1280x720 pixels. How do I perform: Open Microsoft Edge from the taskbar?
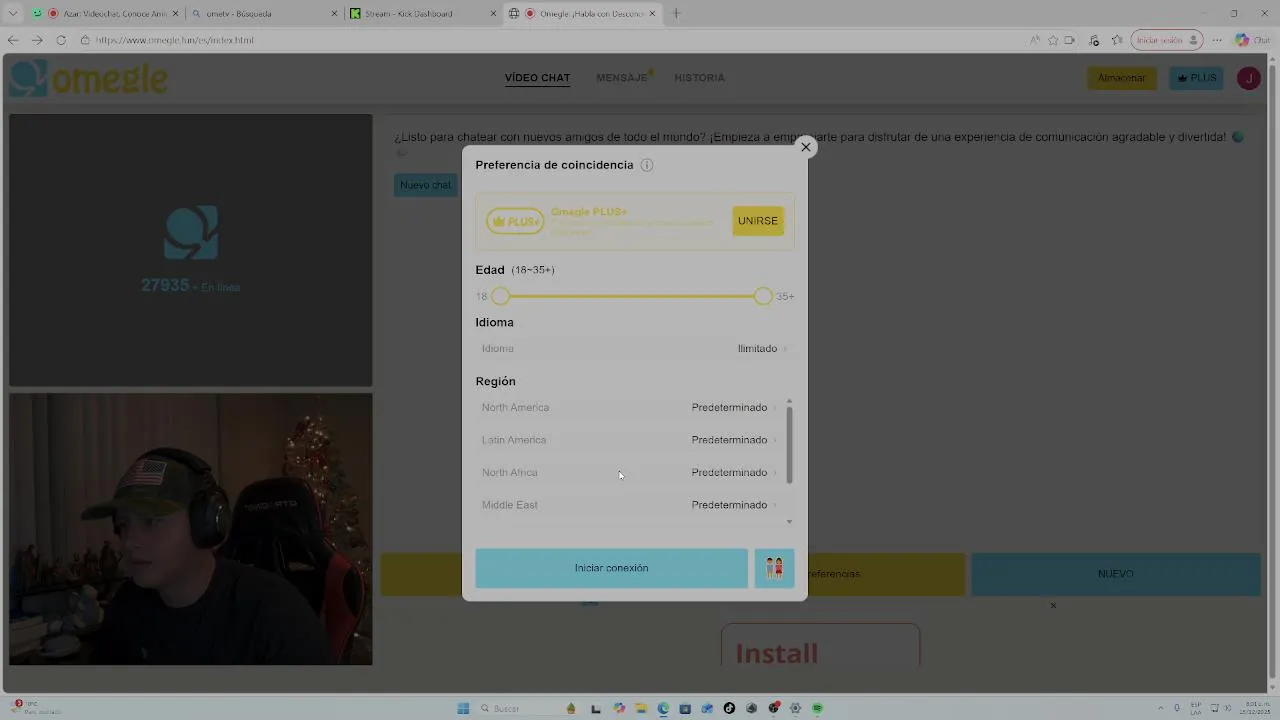(663, 708)
